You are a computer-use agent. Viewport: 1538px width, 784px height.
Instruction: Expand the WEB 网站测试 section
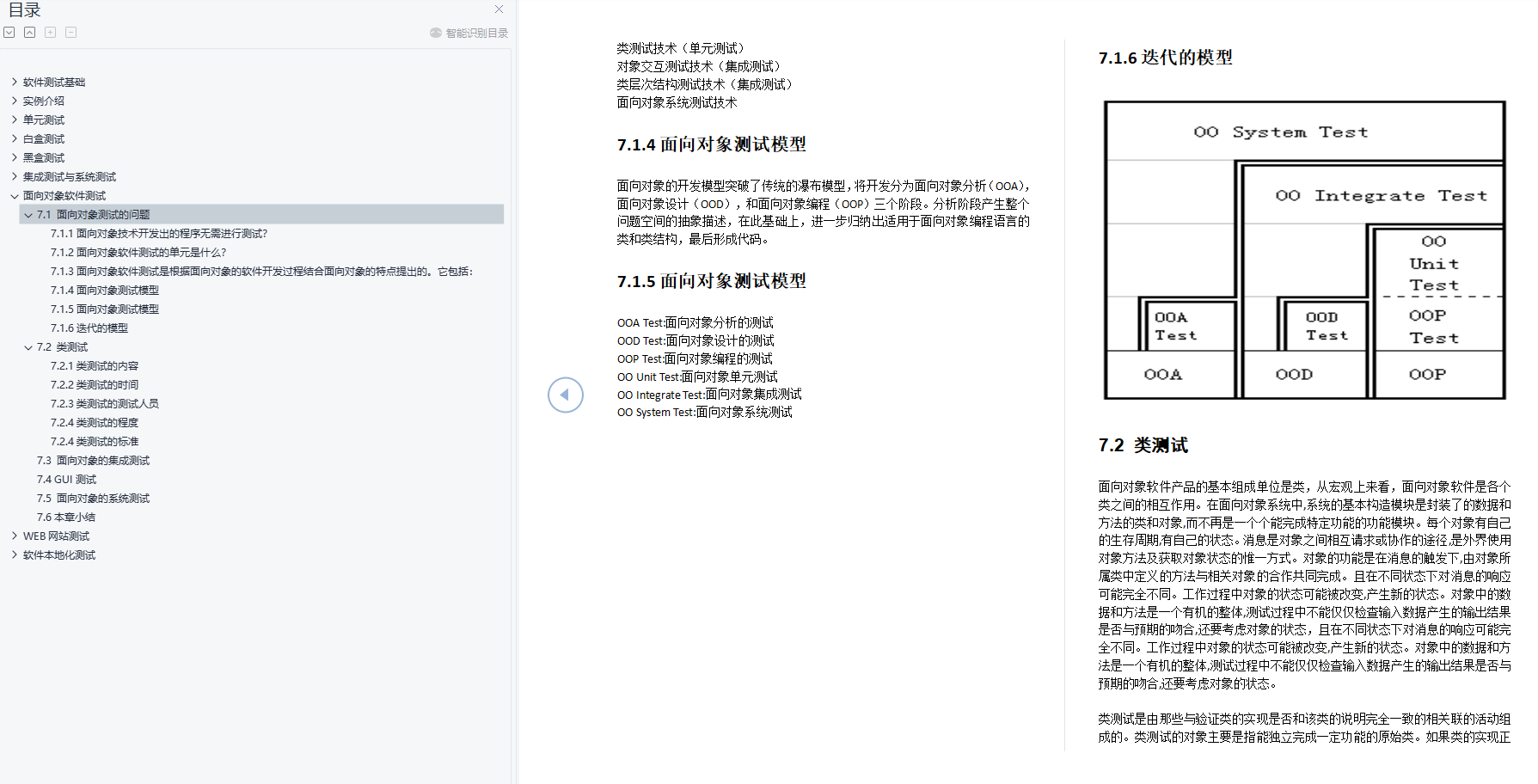tap(14, 535)
